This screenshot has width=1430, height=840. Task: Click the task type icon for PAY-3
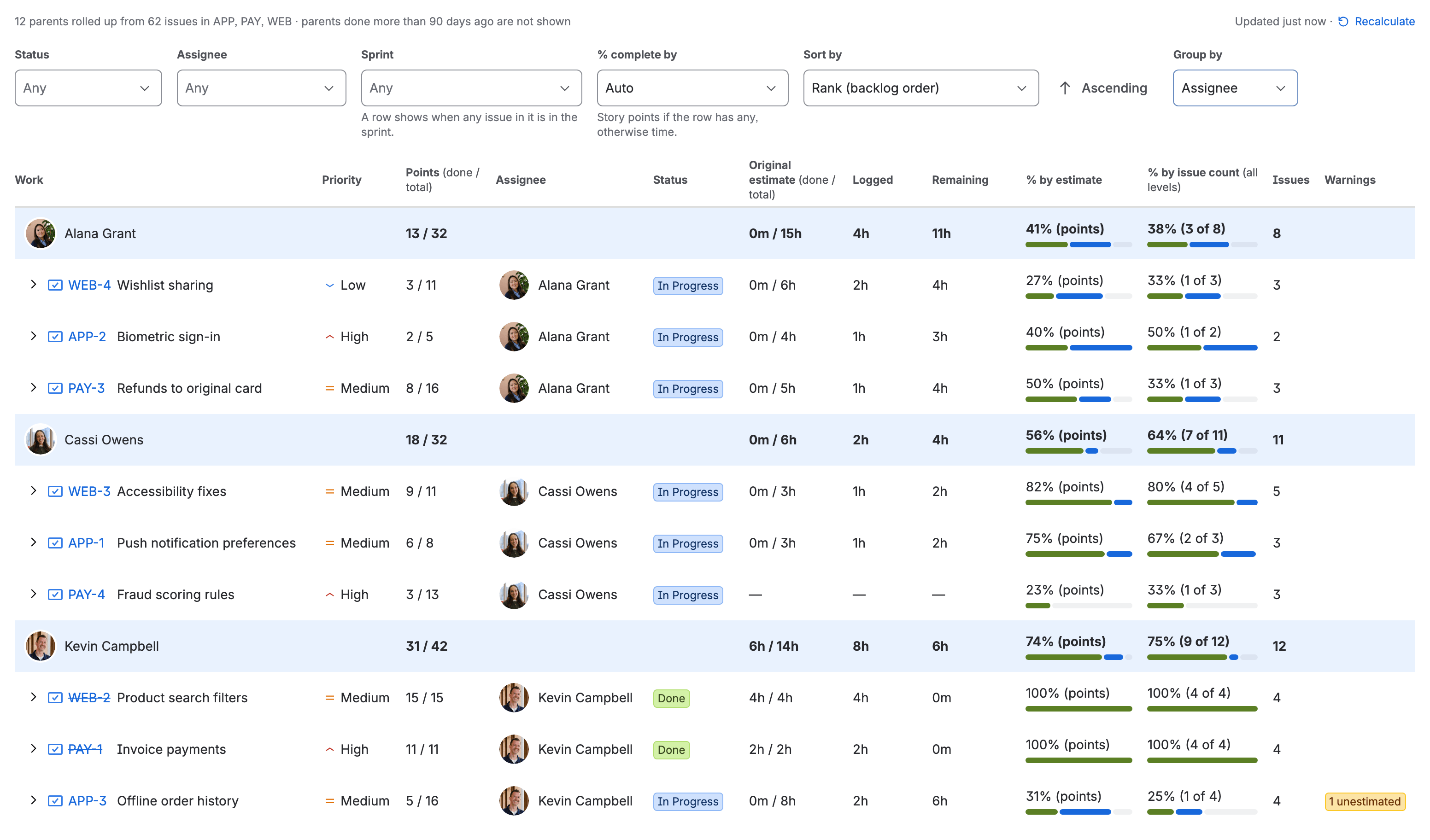(x=55, y=388)
